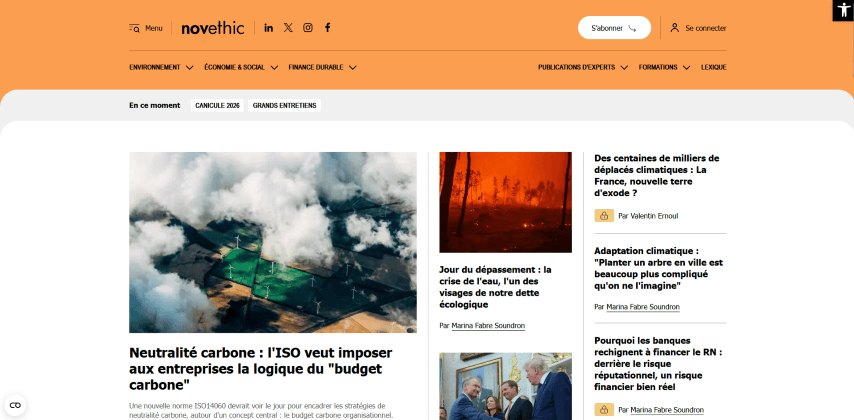Open the Lexique menu item

pyautogui.click(x=713, y=68)
